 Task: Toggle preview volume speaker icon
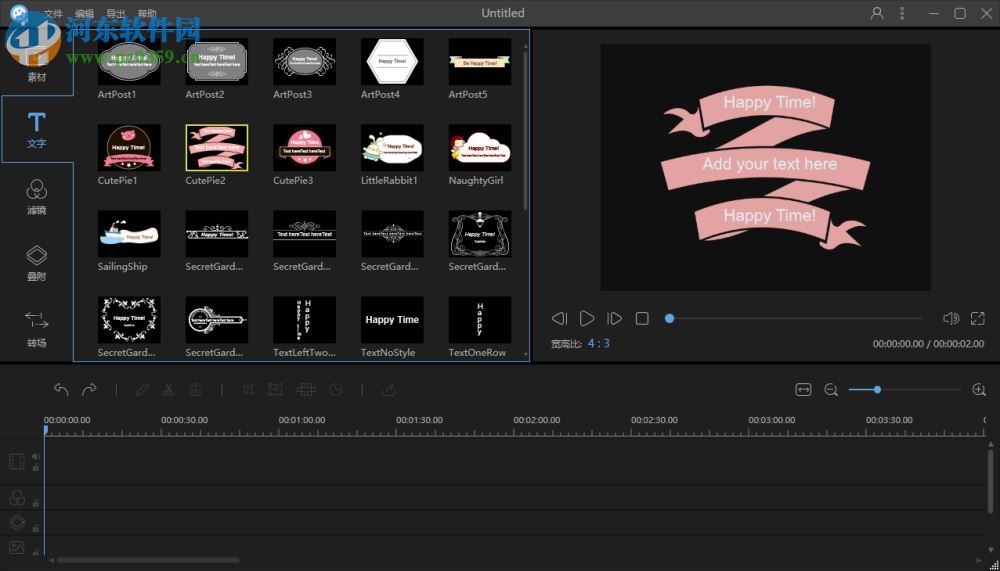point(950,319)
